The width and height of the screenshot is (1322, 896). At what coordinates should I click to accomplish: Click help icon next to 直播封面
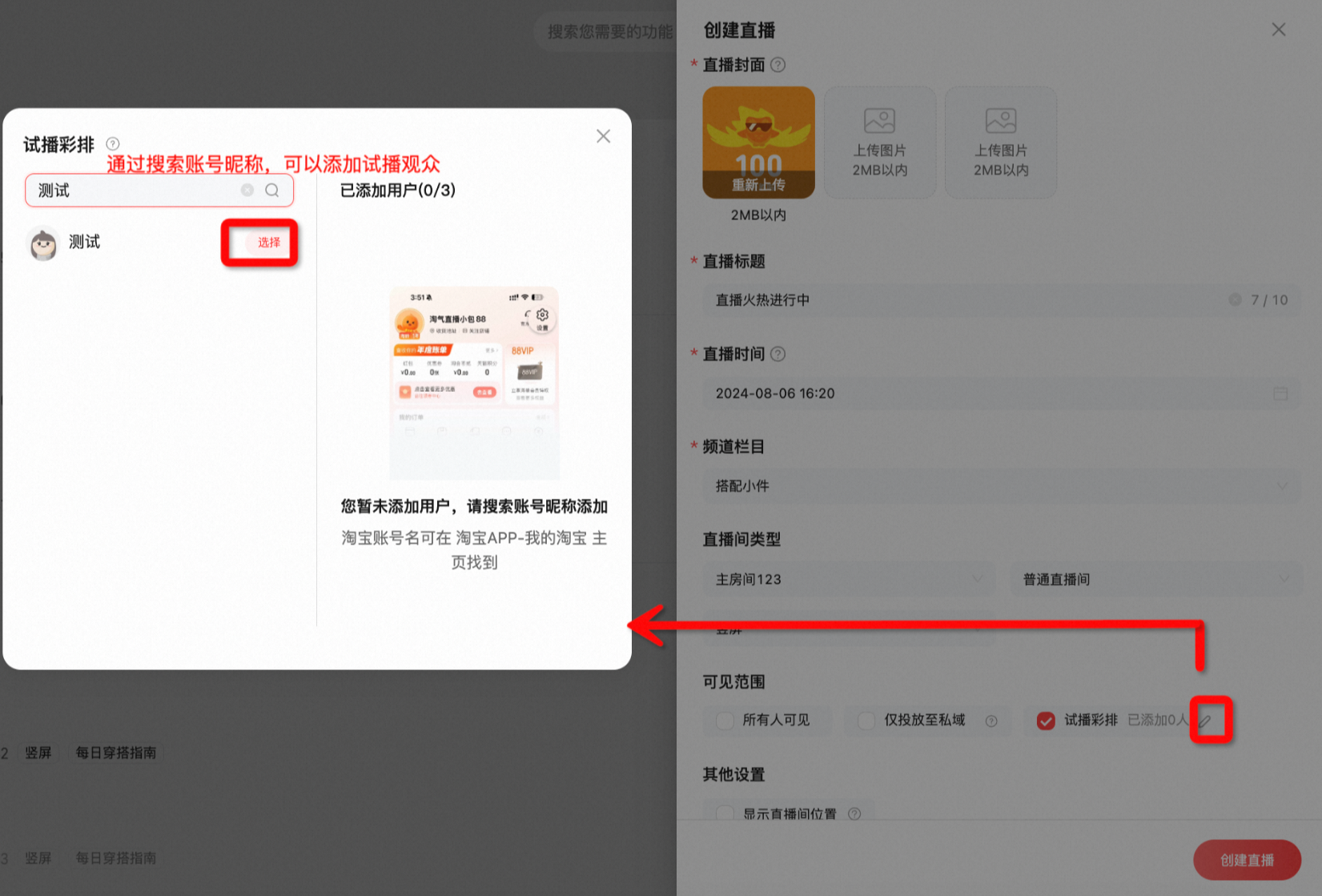pyautogui.click(x=778, y=65)
